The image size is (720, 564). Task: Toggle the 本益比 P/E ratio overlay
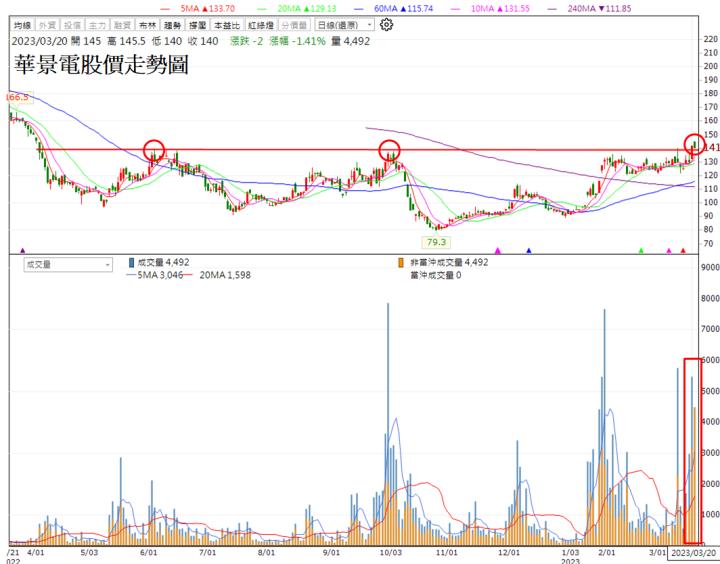click(227, 25)
